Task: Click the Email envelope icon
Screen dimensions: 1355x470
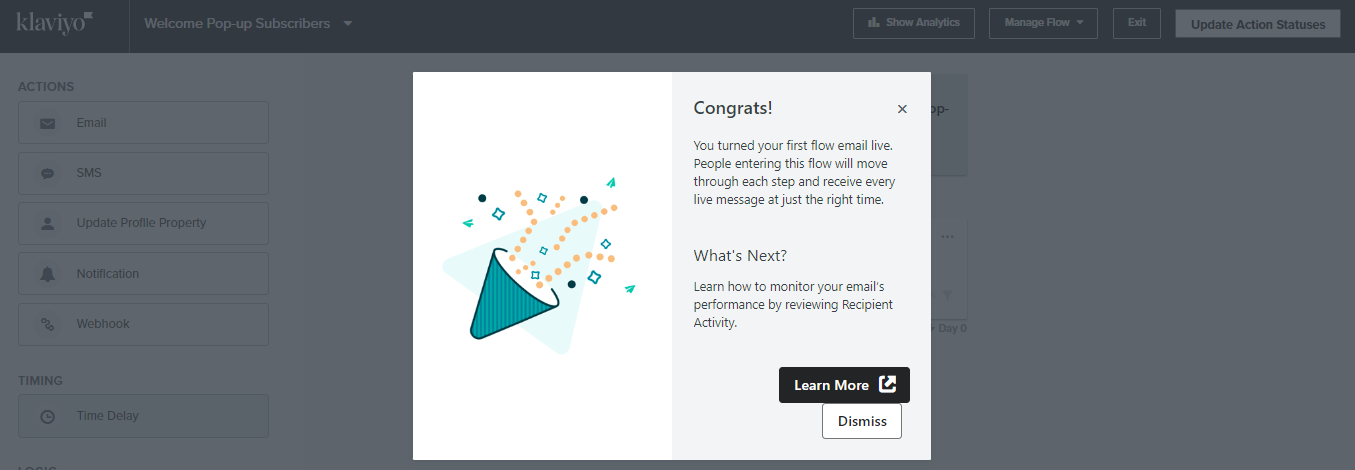Action: (47, 124)
